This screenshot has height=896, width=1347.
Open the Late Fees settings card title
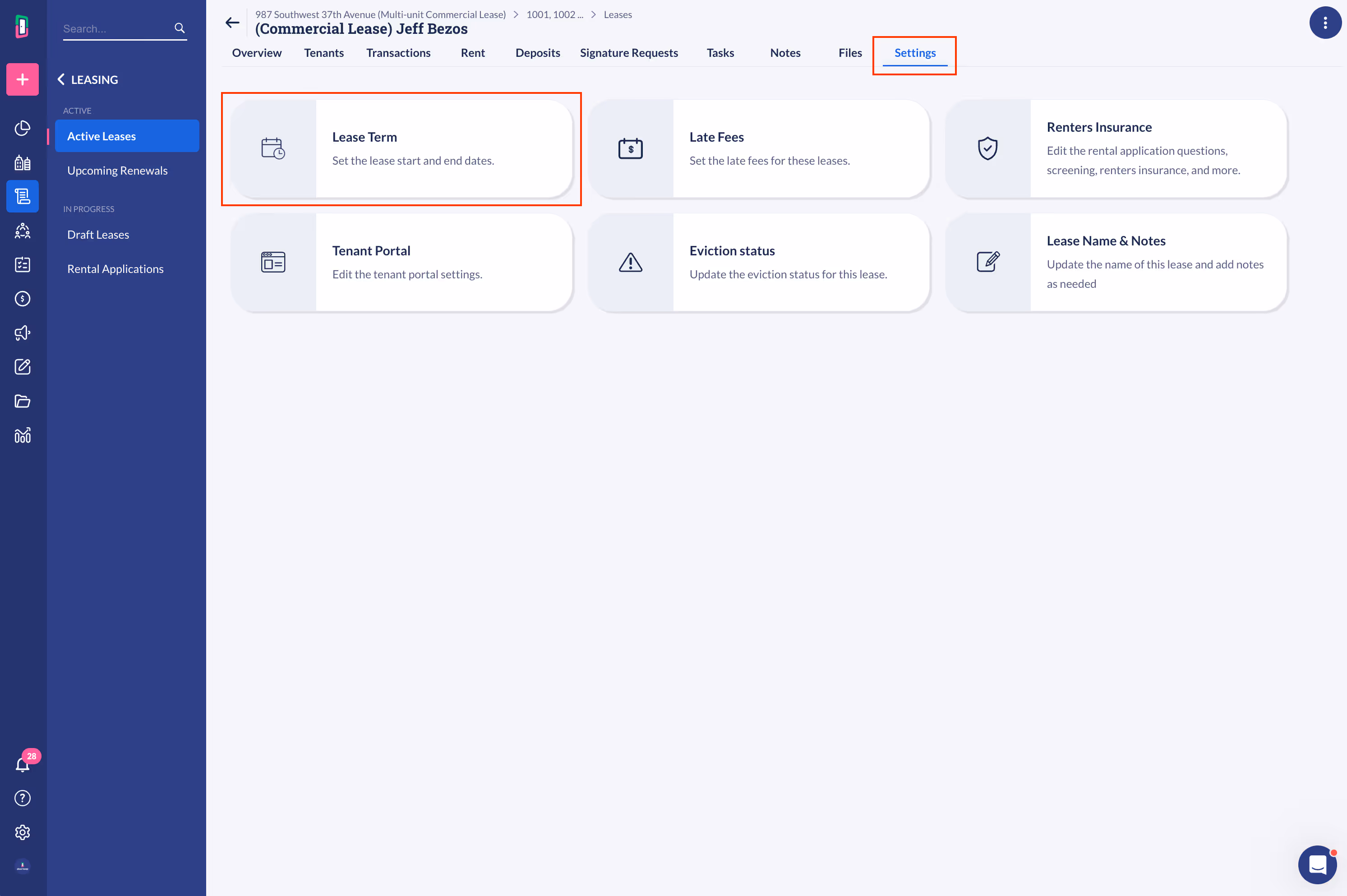(716, 137)
